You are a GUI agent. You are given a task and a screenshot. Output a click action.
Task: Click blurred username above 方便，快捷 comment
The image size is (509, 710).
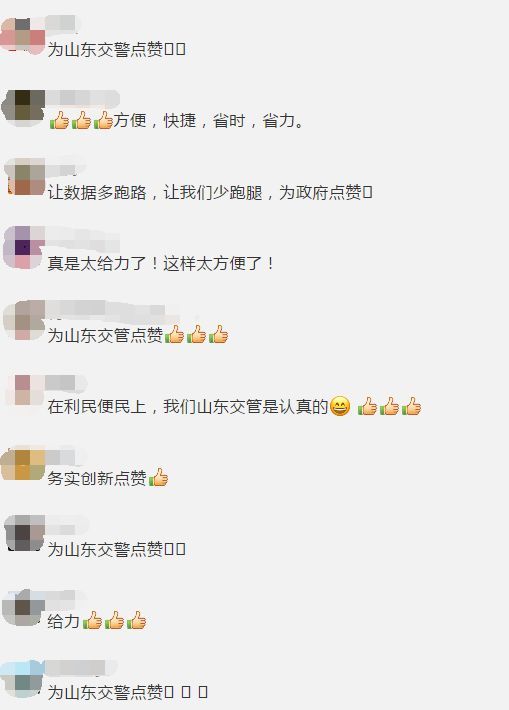click(83, 98)
